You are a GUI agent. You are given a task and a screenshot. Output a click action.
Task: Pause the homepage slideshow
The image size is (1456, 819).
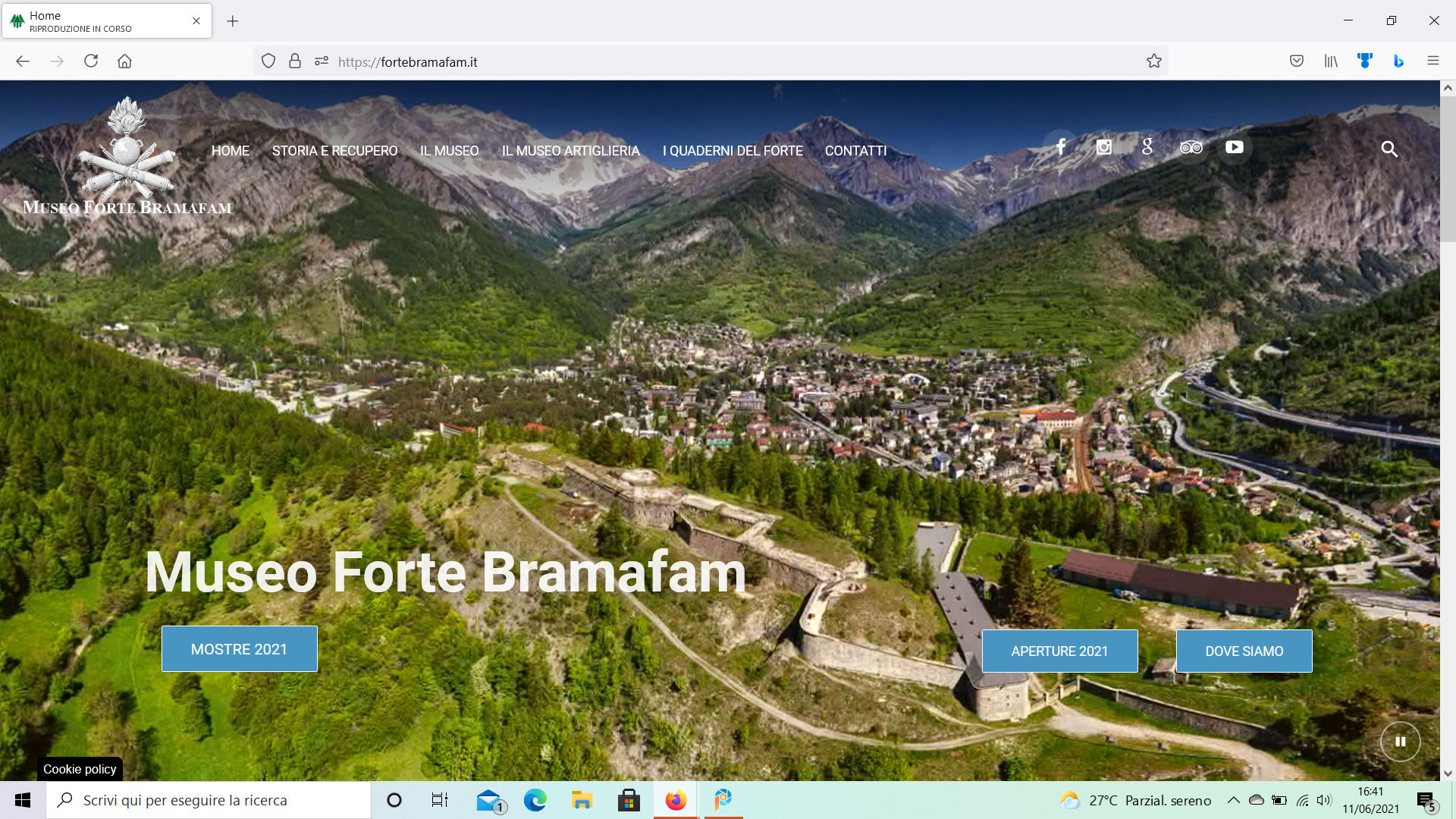click(1400, 742)
